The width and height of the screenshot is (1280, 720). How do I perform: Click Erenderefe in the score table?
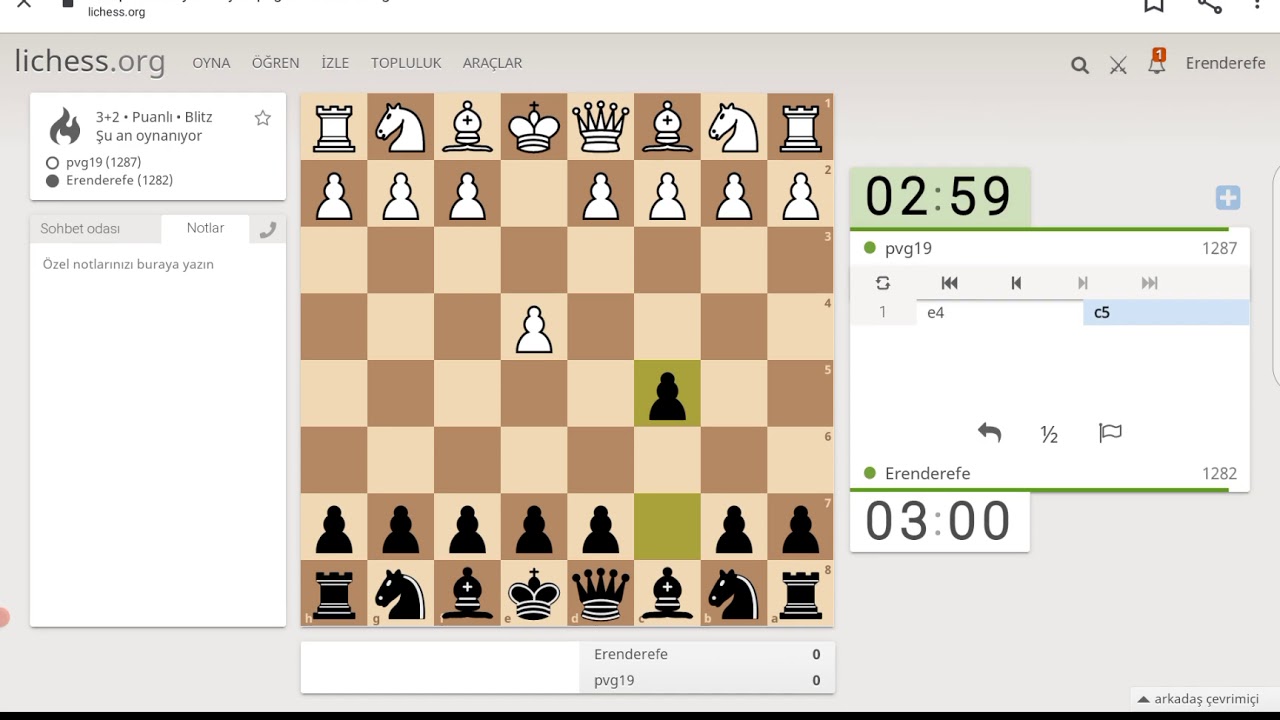(630, 654)
